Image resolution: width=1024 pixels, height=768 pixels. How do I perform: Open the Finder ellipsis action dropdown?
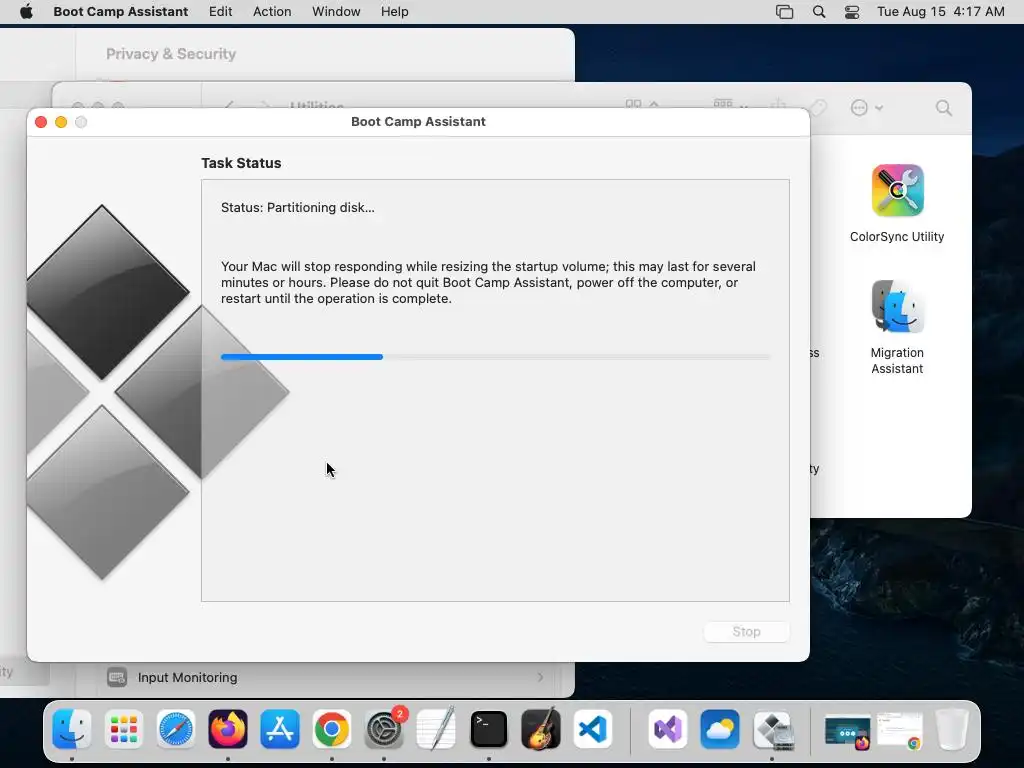[867, 108]
